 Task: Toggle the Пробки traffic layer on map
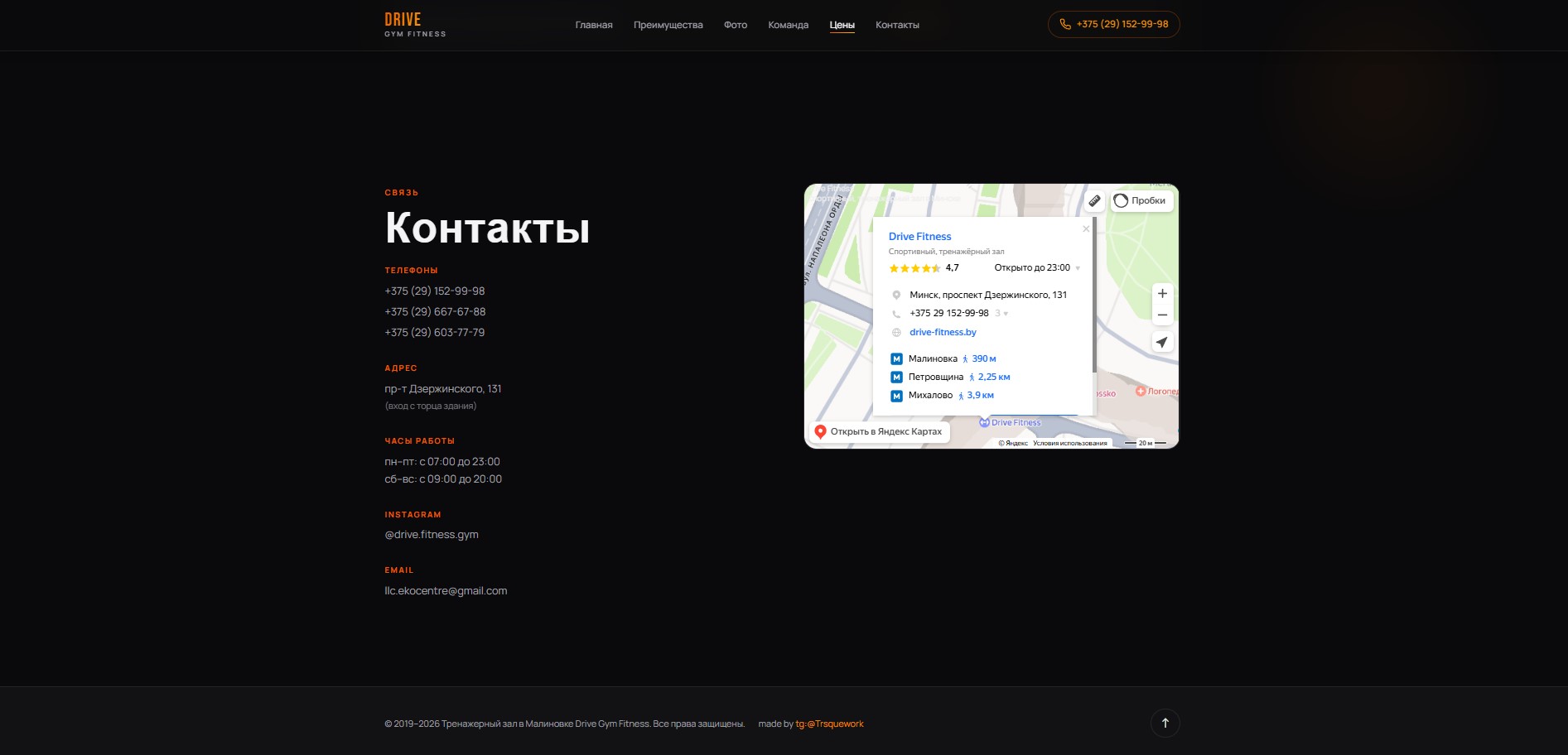1141,200
